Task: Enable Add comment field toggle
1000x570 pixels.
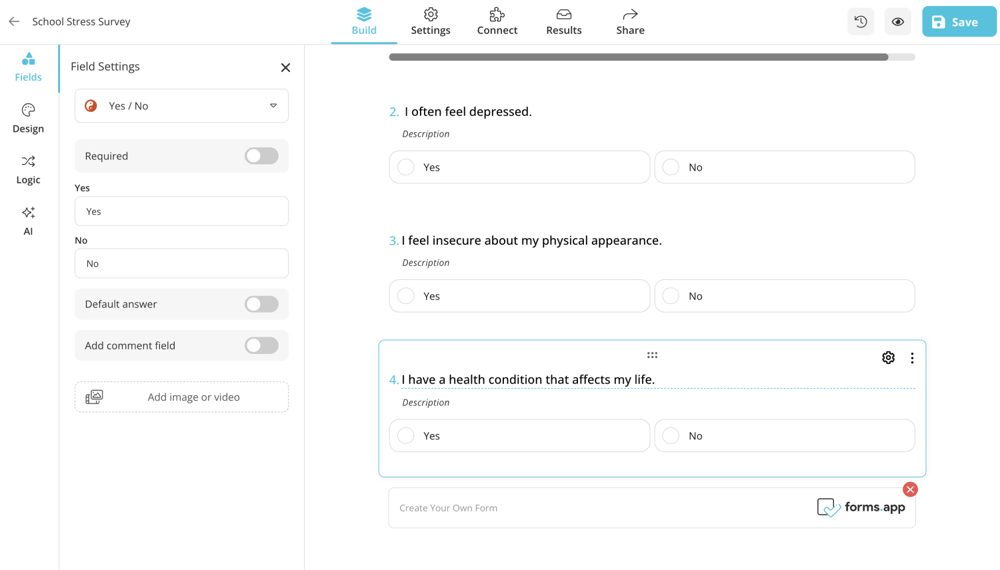Action: coord(261,346)
